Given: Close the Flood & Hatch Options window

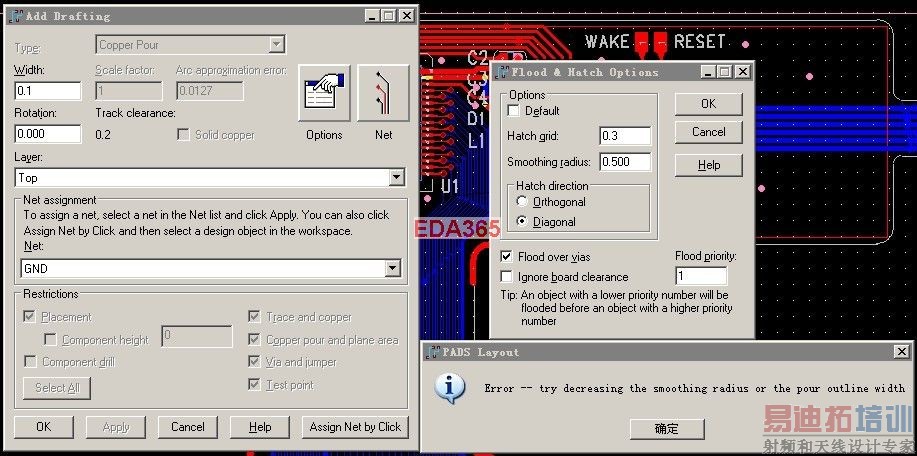Looking at the screenshot, I should click(742, 72).
